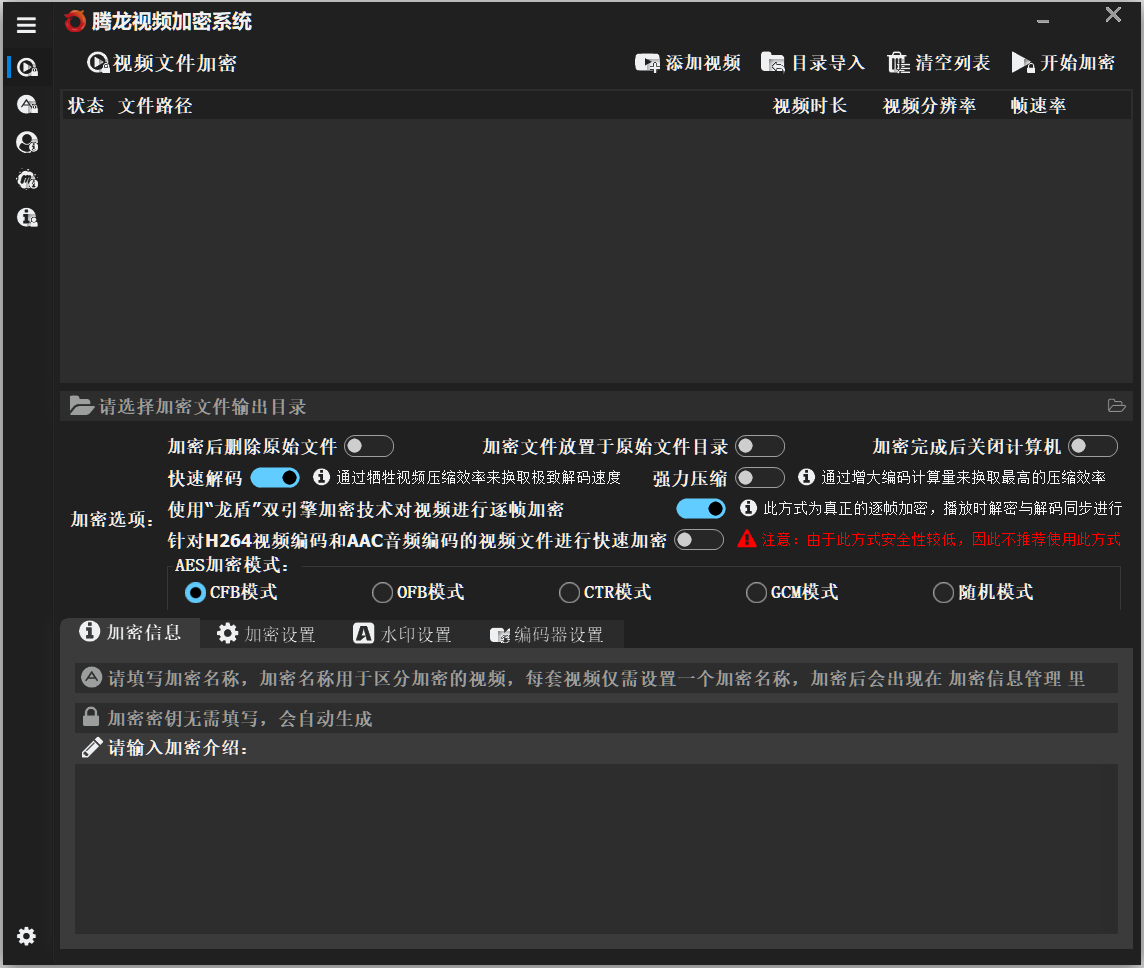Click the folder browse icon for output directory
This screenshot has height=968, width=1144.
point(1116,406)
